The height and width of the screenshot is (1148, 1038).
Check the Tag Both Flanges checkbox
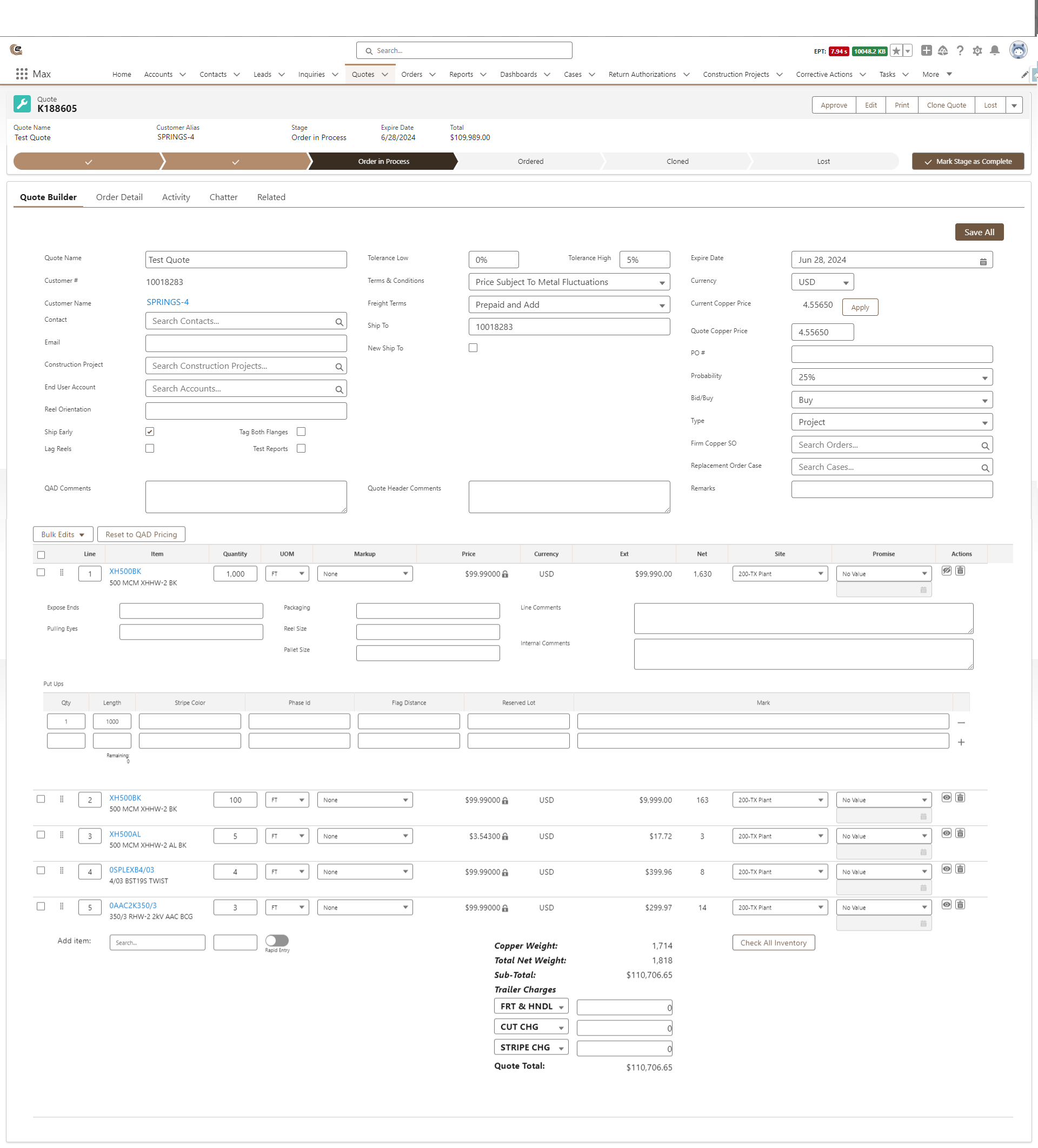[301, 432]
